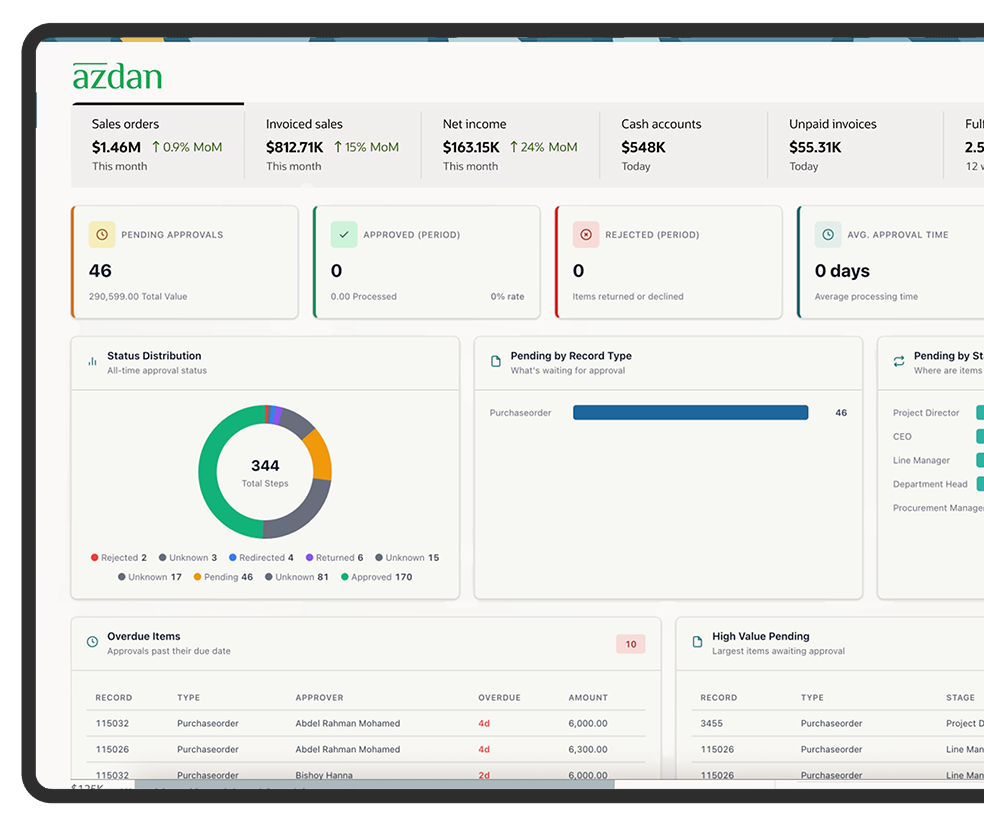The width and height of the screenshot is (984, 828).
Task: Toggle the Rejected legend item in donut chart
Action: (119, 558)
